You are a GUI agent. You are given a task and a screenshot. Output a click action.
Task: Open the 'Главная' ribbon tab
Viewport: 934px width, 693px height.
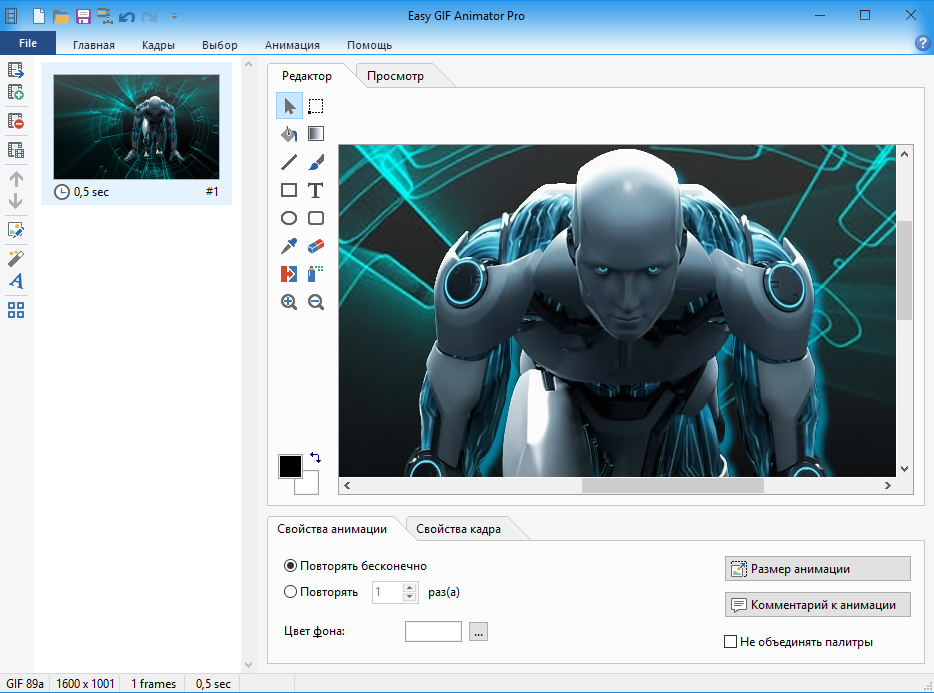[94, 45]
